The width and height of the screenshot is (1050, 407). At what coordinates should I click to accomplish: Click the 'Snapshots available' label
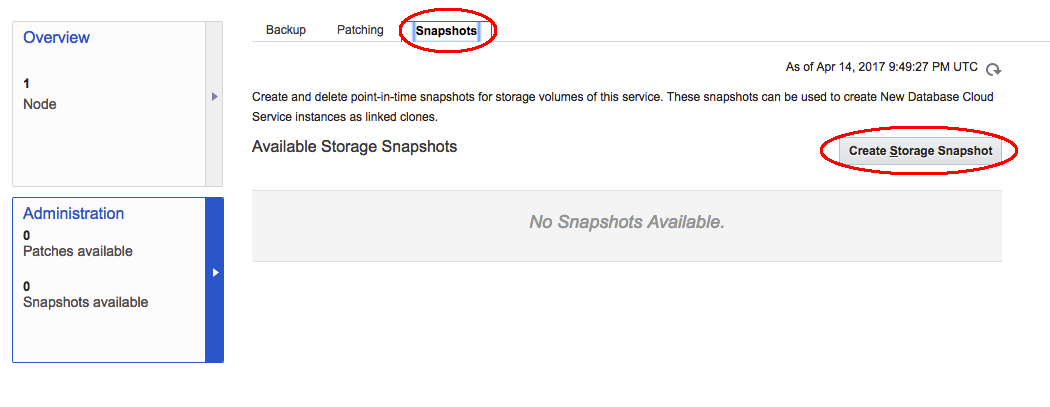[85, 301]
